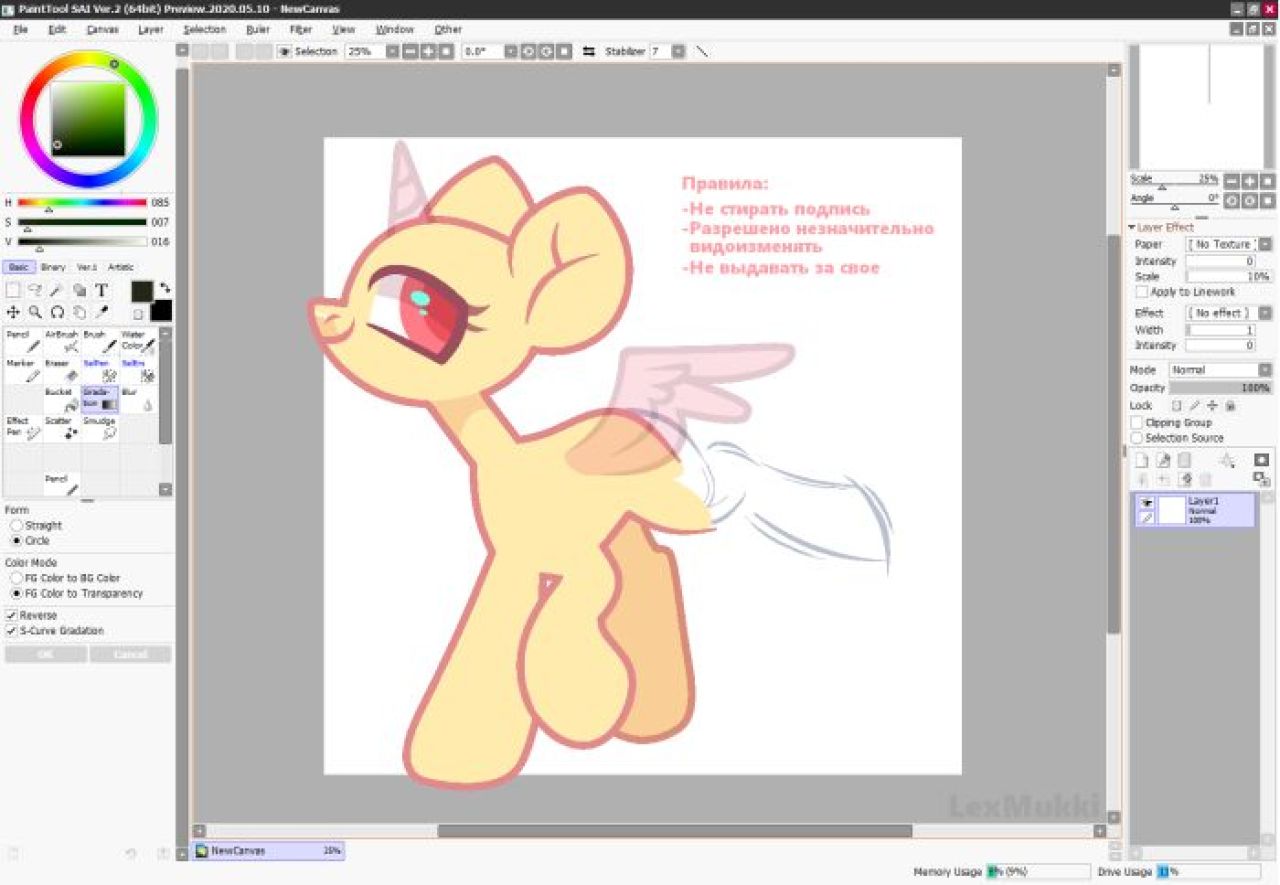
Task: Zoom out with toolbar minus button
Action: (409, 51)
